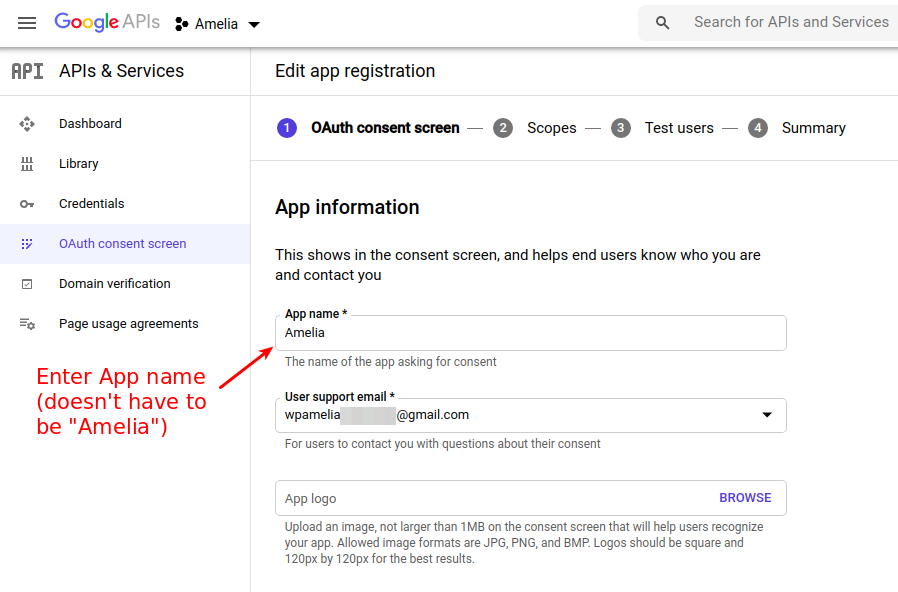Click BROWSE to upload app logo
This screenshot has height=592, width=898.
point(745,498)
